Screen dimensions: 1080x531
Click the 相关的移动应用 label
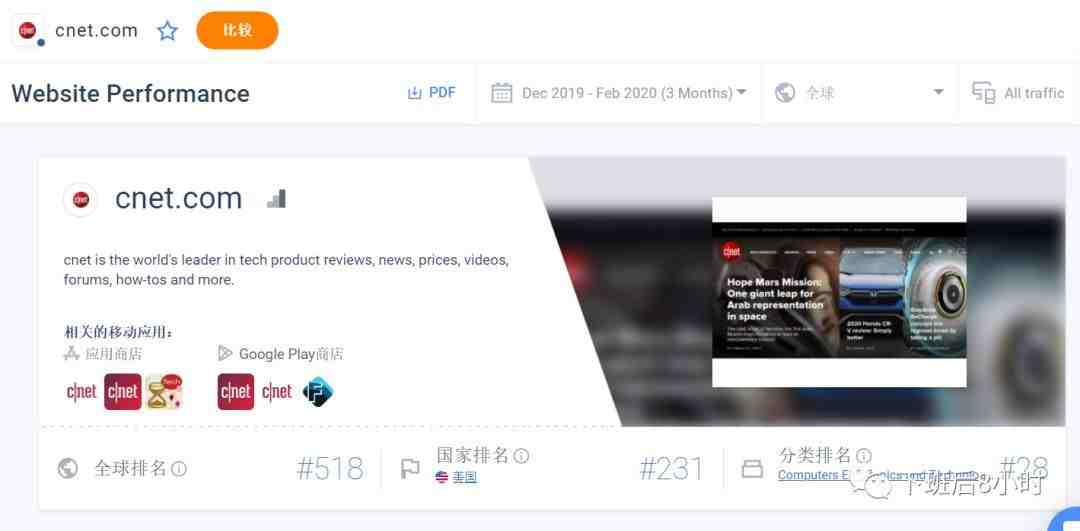118,332
